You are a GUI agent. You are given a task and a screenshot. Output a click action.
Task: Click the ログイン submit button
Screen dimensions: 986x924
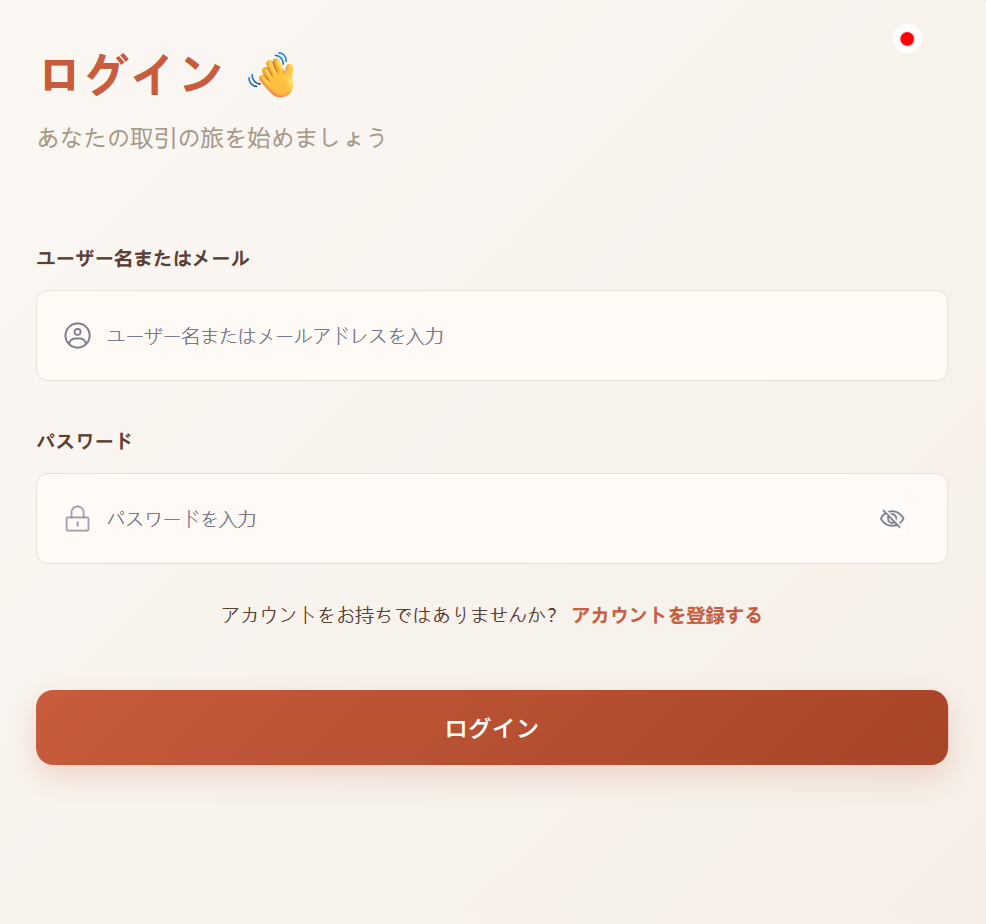[x=491, y=728]
